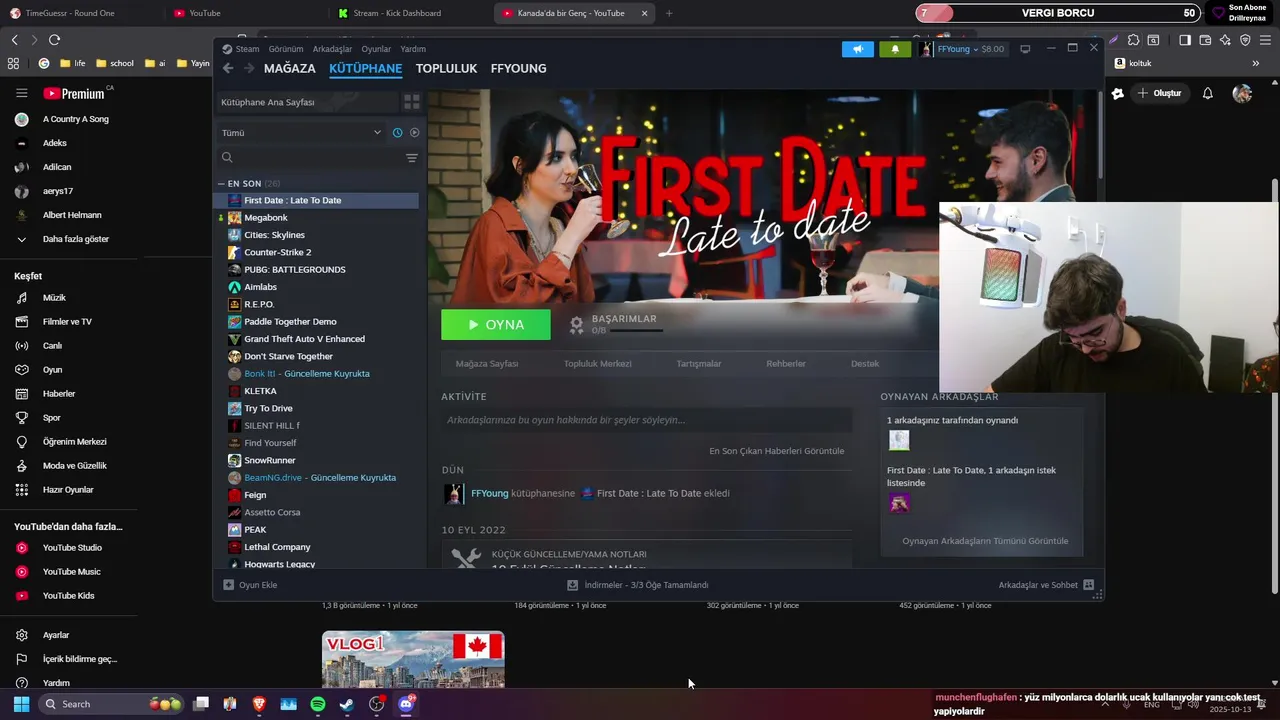This screenshot has height=720, width=1280.
Task: Open Tartışmalar discussions link
Action: click(x=699, y=364)
